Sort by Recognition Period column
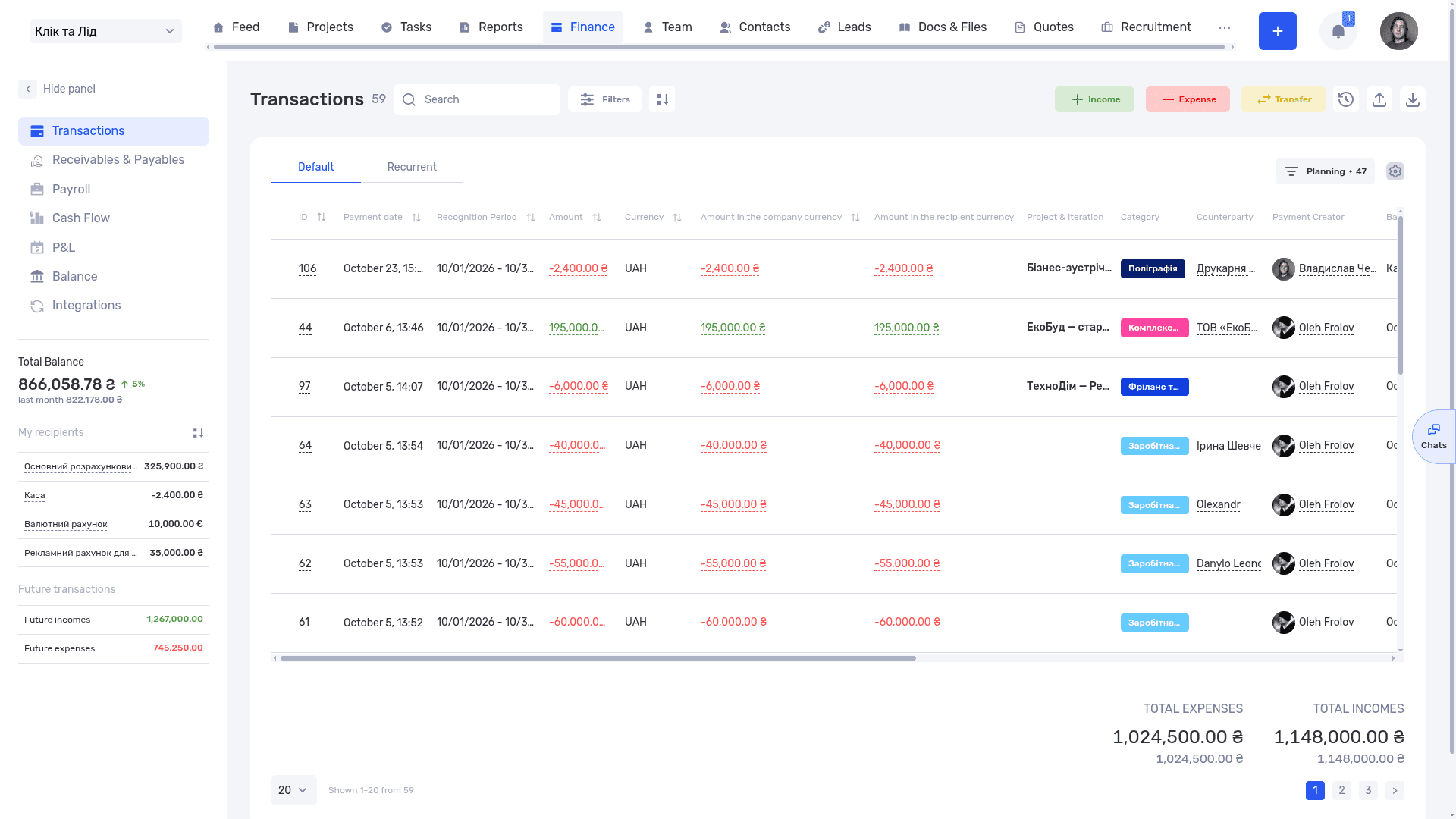Image resolution: width=1456 pixels, height=819 pixels. click(x=531, y=218)
